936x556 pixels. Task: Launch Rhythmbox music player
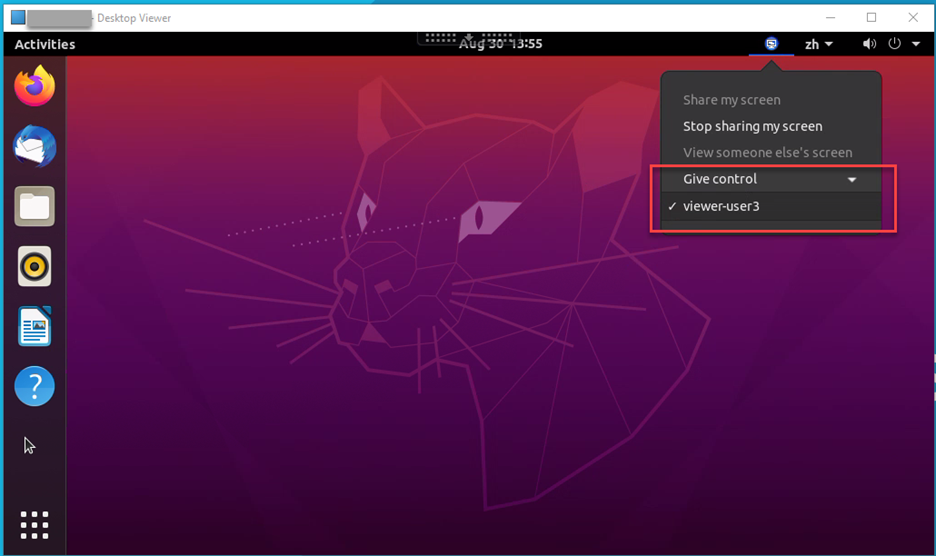coord(35,266)
